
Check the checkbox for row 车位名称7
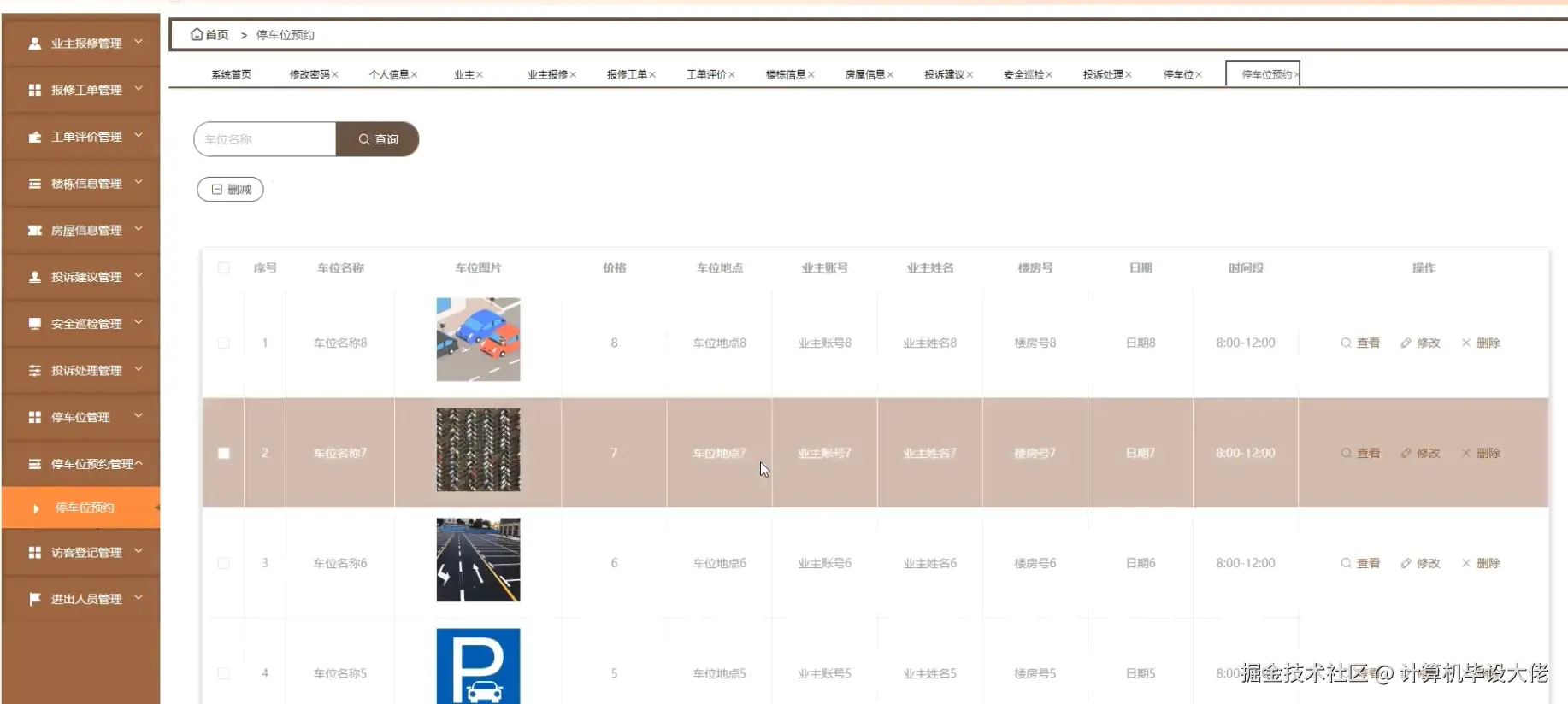tap(223, 453)
